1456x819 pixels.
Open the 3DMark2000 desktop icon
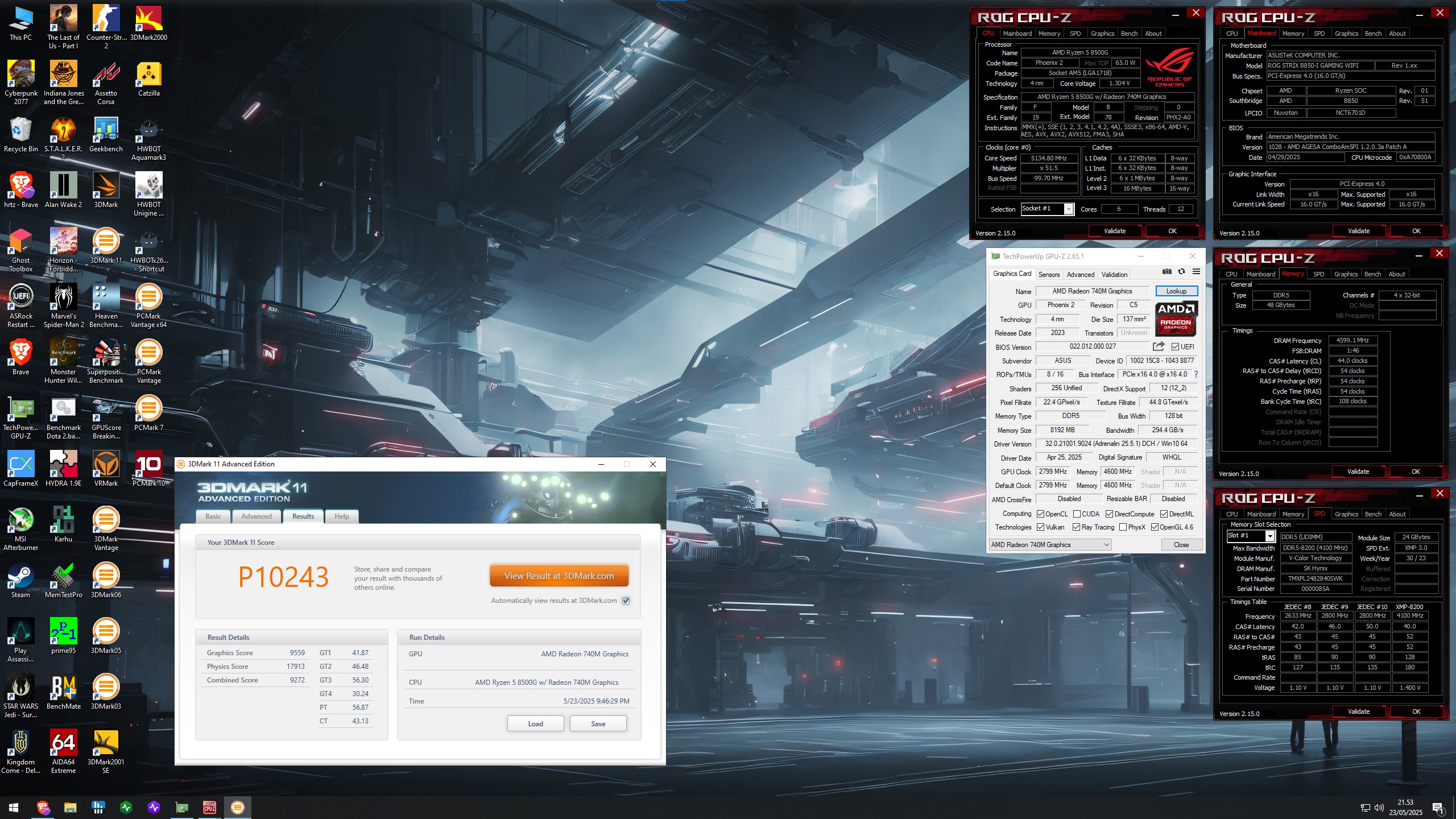coord(148,23)
